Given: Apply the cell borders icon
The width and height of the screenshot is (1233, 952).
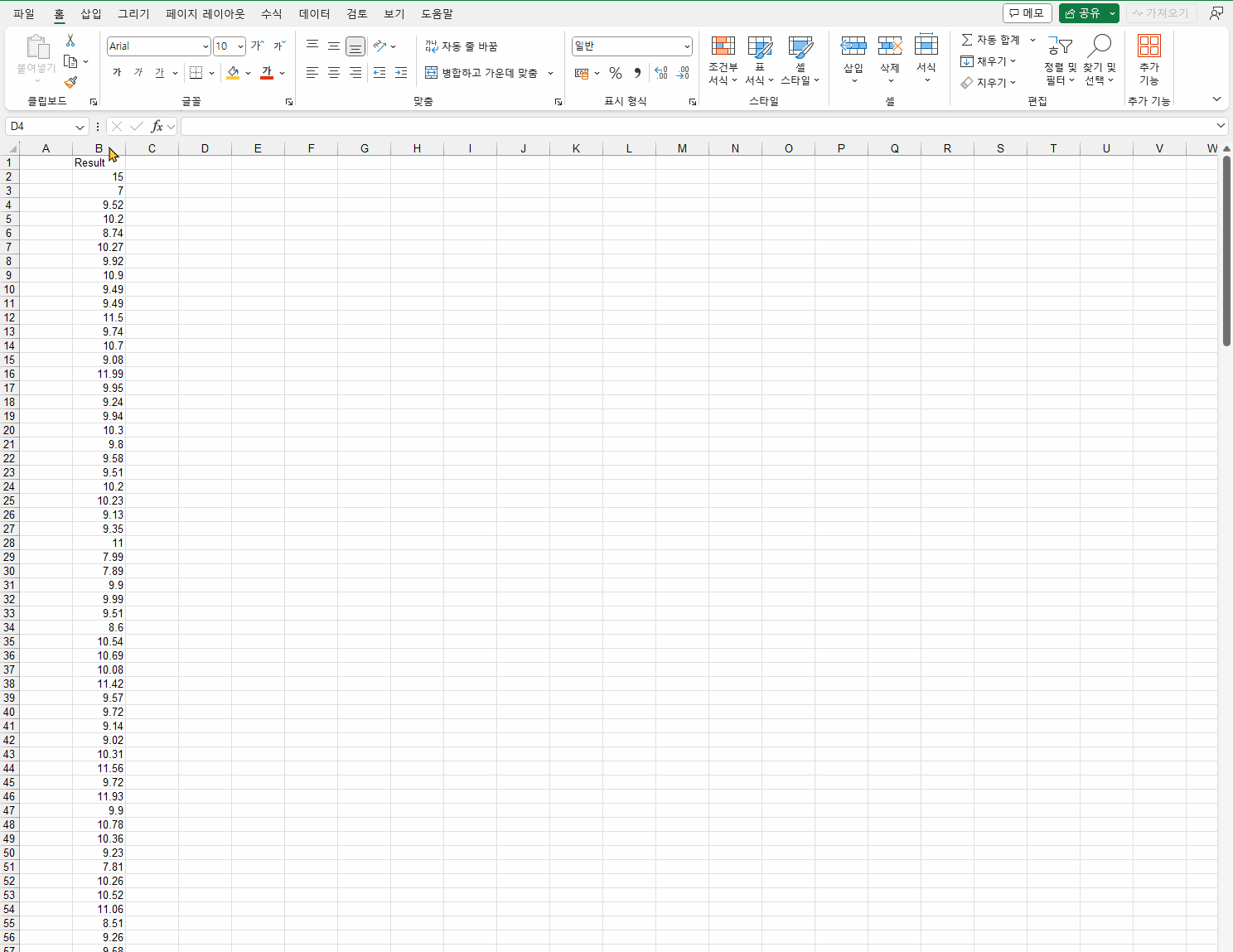Looking at the screenshot, I should click(196, 73).
